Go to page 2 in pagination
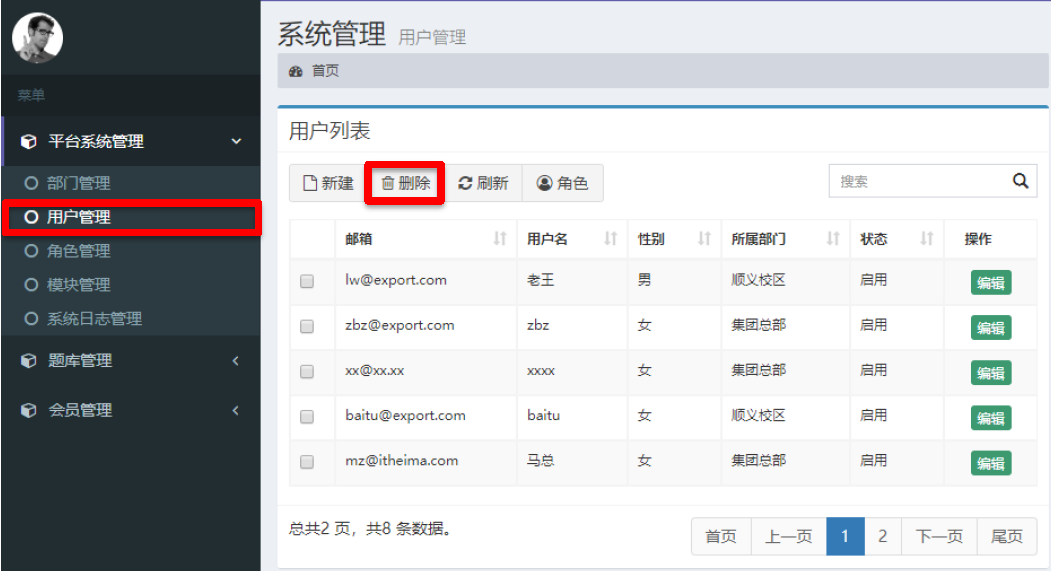This screenshot has height=571, width=1051. pos(882,537)
